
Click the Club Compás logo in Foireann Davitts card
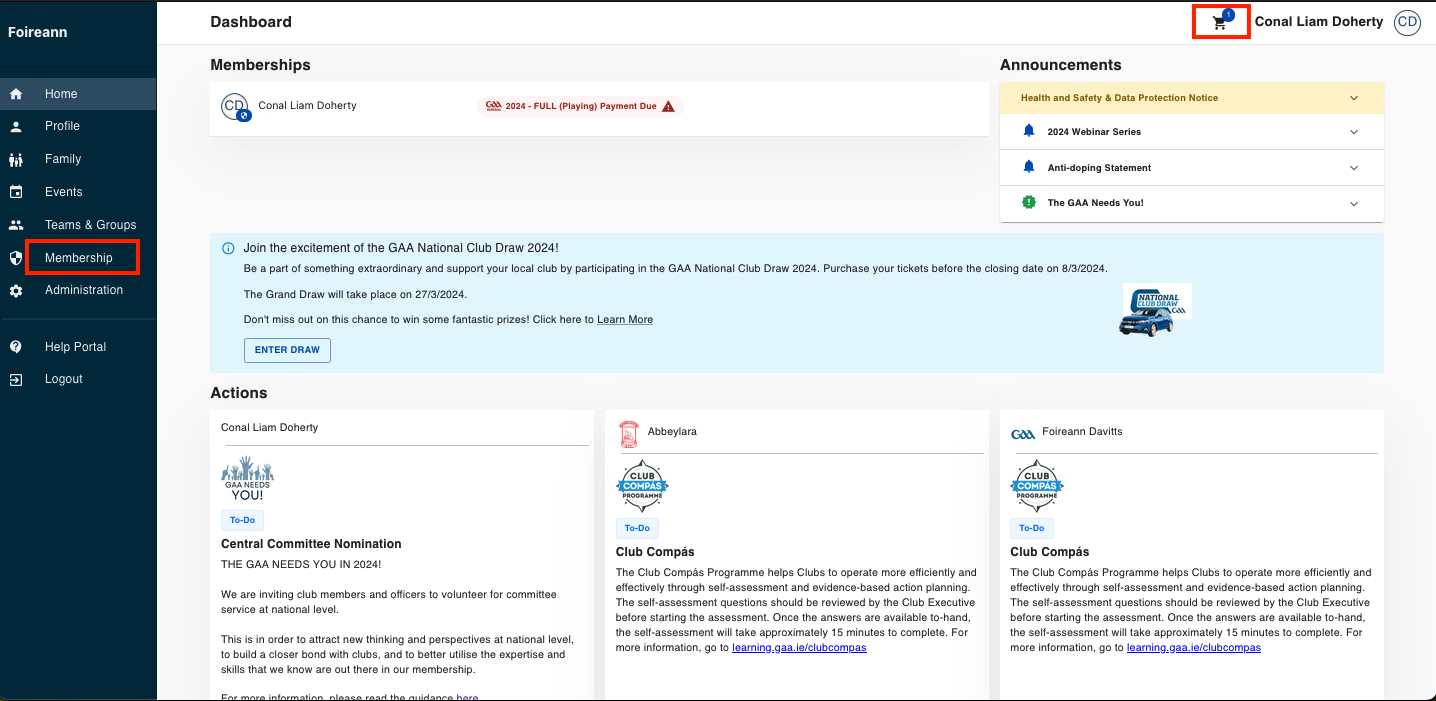[x=1037, y=487]
